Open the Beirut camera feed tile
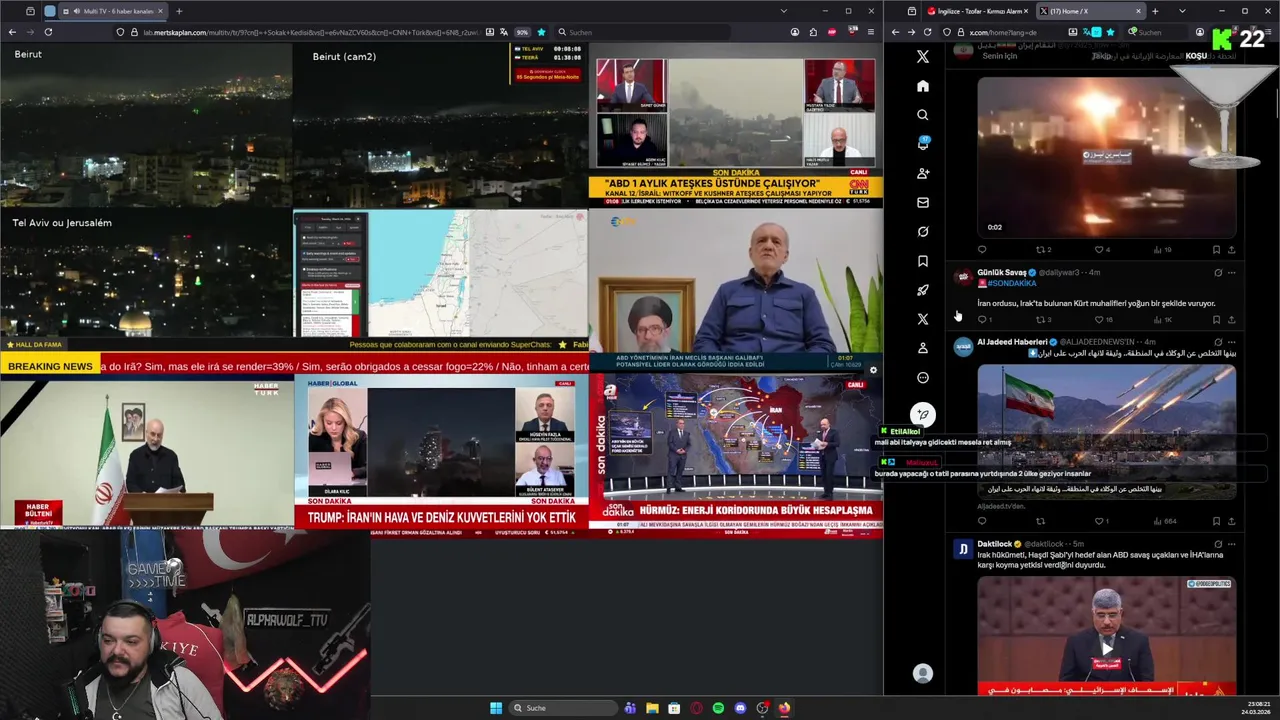The height and width of the screenshot is (720, 1280). point(146,125)
